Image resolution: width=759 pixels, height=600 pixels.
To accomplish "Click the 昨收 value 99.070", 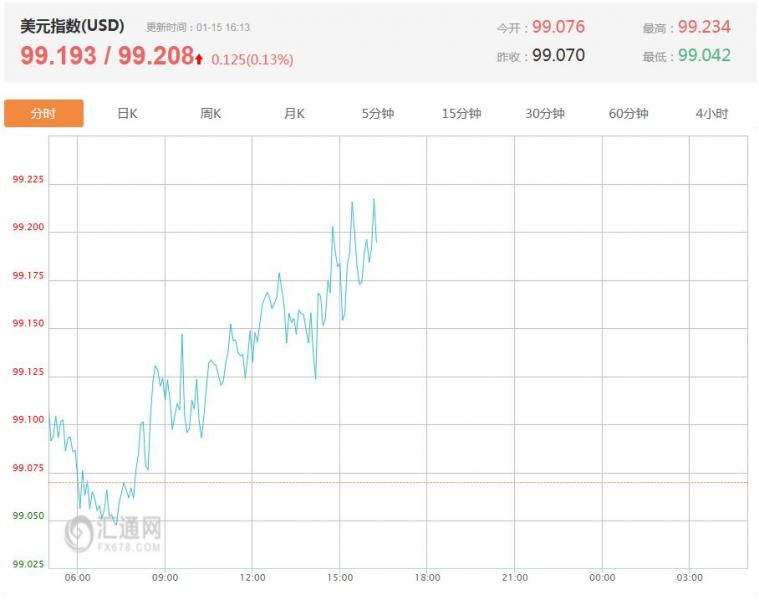I will [x=558, y=56].
